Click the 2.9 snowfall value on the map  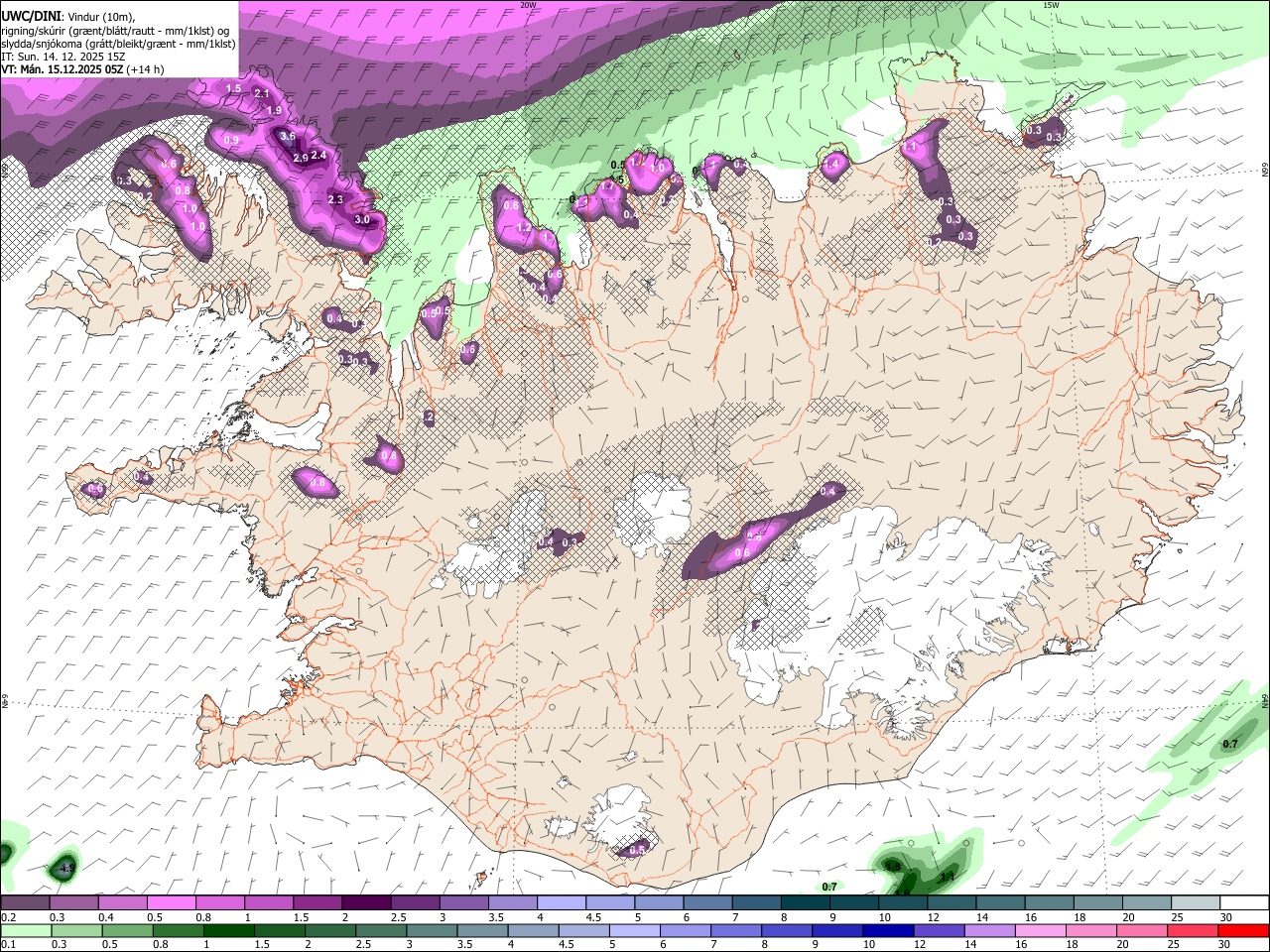(300, 158)
